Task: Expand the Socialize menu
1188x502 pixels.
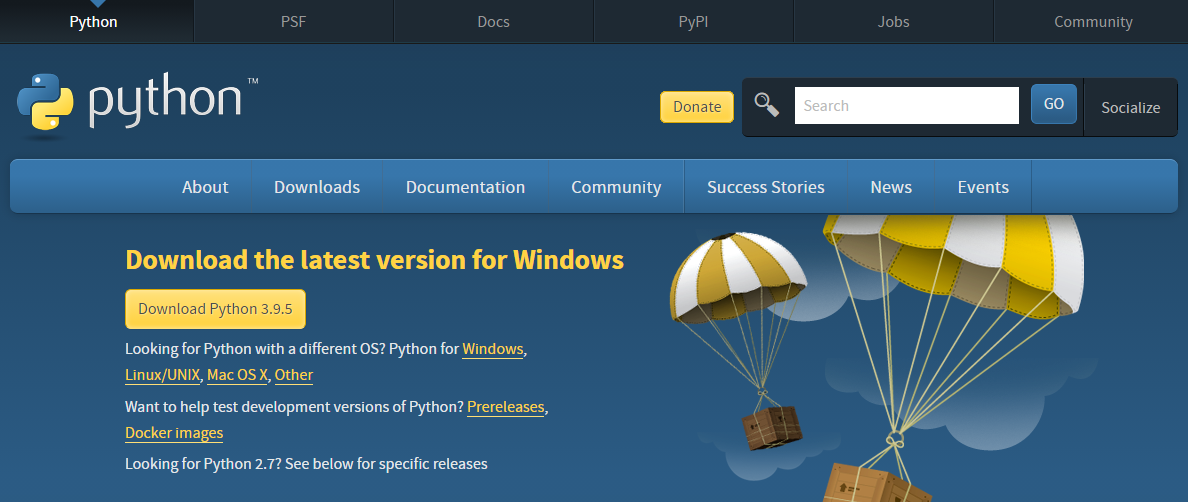Action: coord(1130,108)
